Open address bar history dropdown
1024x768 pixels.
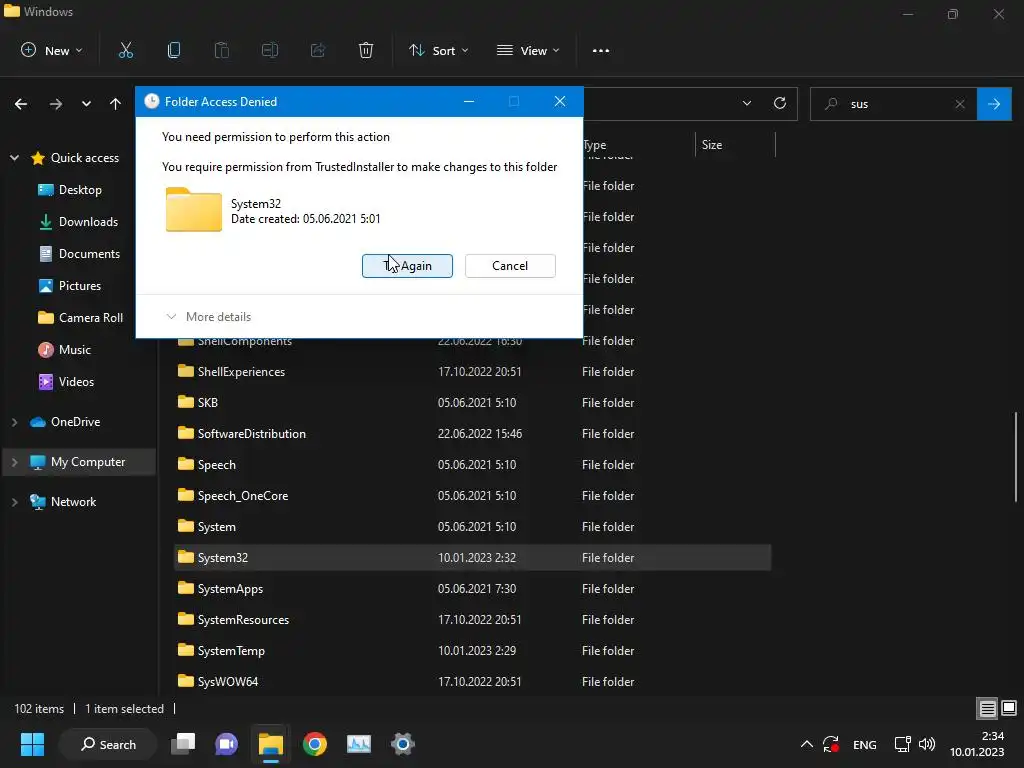pos(746,103)
